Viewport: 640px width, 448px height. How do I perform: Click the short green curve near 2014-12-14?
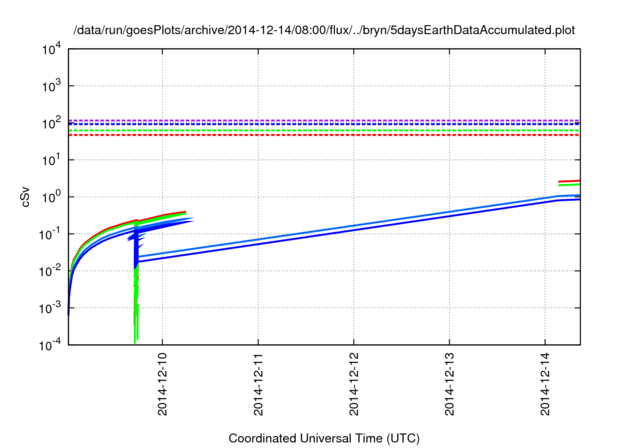pos(569,185)
